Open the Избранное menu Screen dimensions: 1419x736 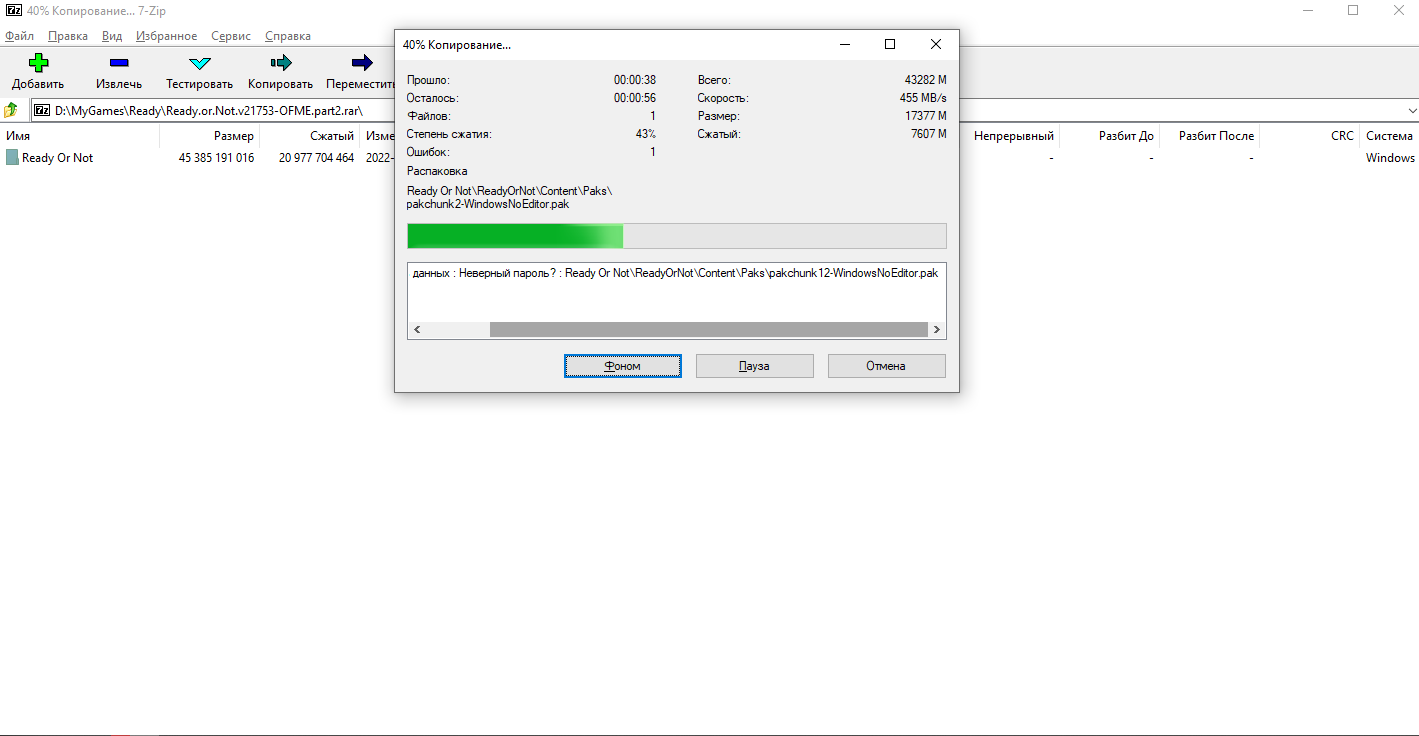click(167, 36)
